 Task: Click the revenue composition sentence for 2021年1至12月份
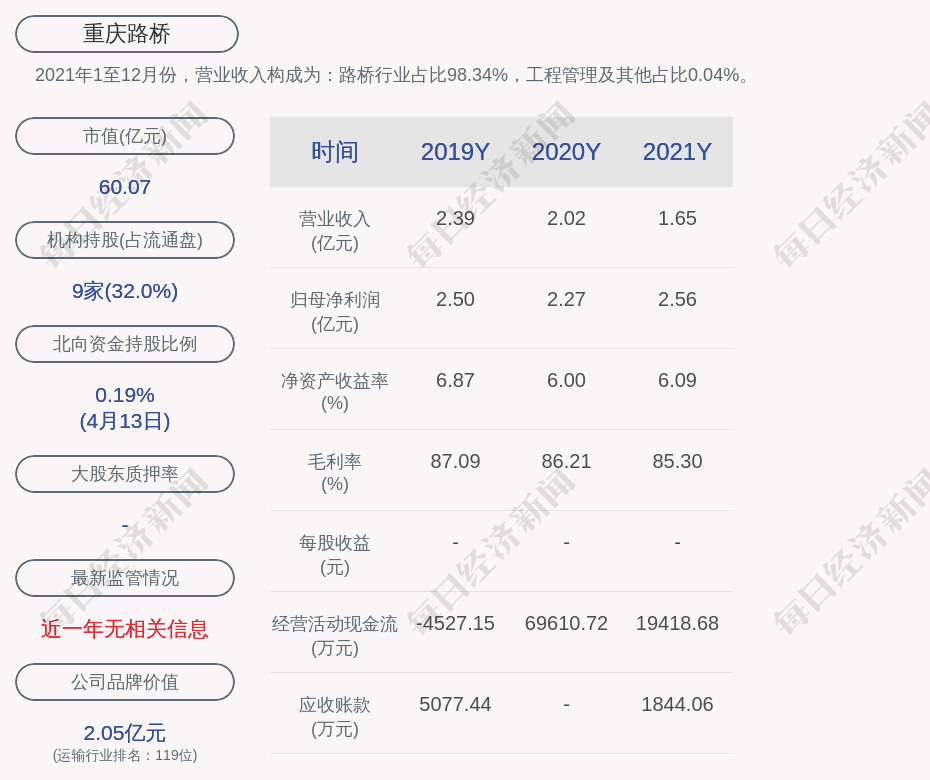tap(393, 75)
